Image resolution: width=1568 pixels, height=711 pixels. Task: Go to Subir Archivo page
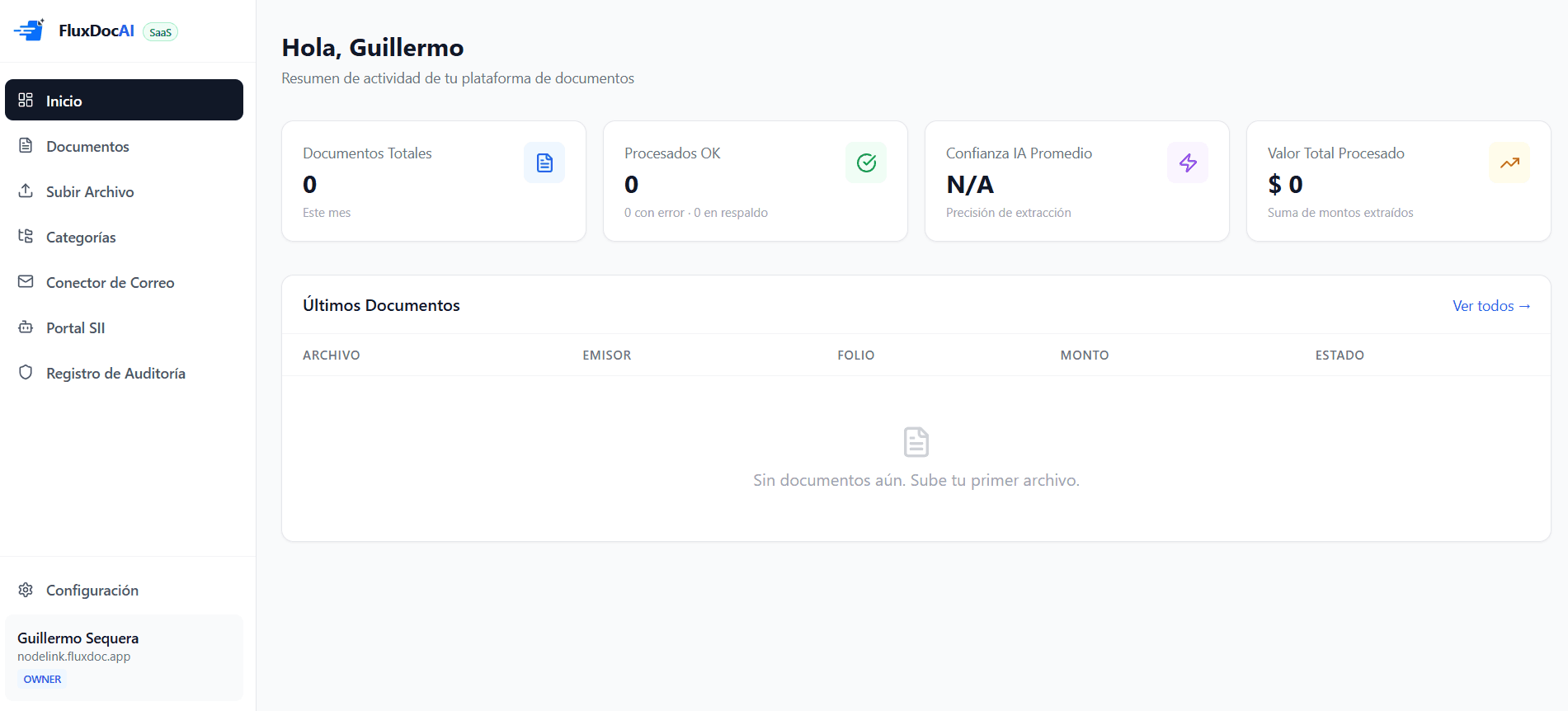click(x=124, y=191)
